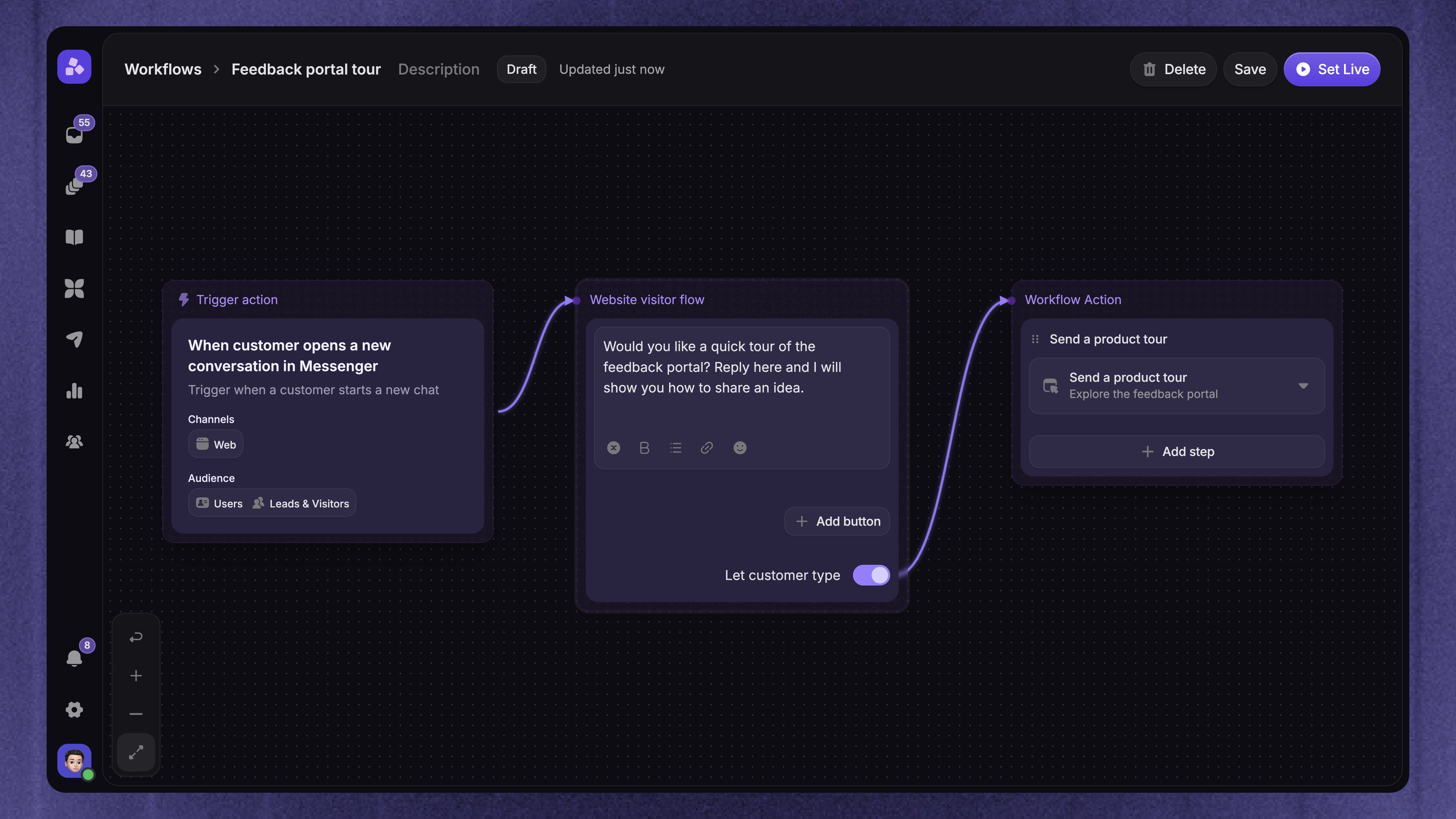The image size is (1456, 819).
Task: Open the emoji picker in message editor
Action: click(740, 448)
